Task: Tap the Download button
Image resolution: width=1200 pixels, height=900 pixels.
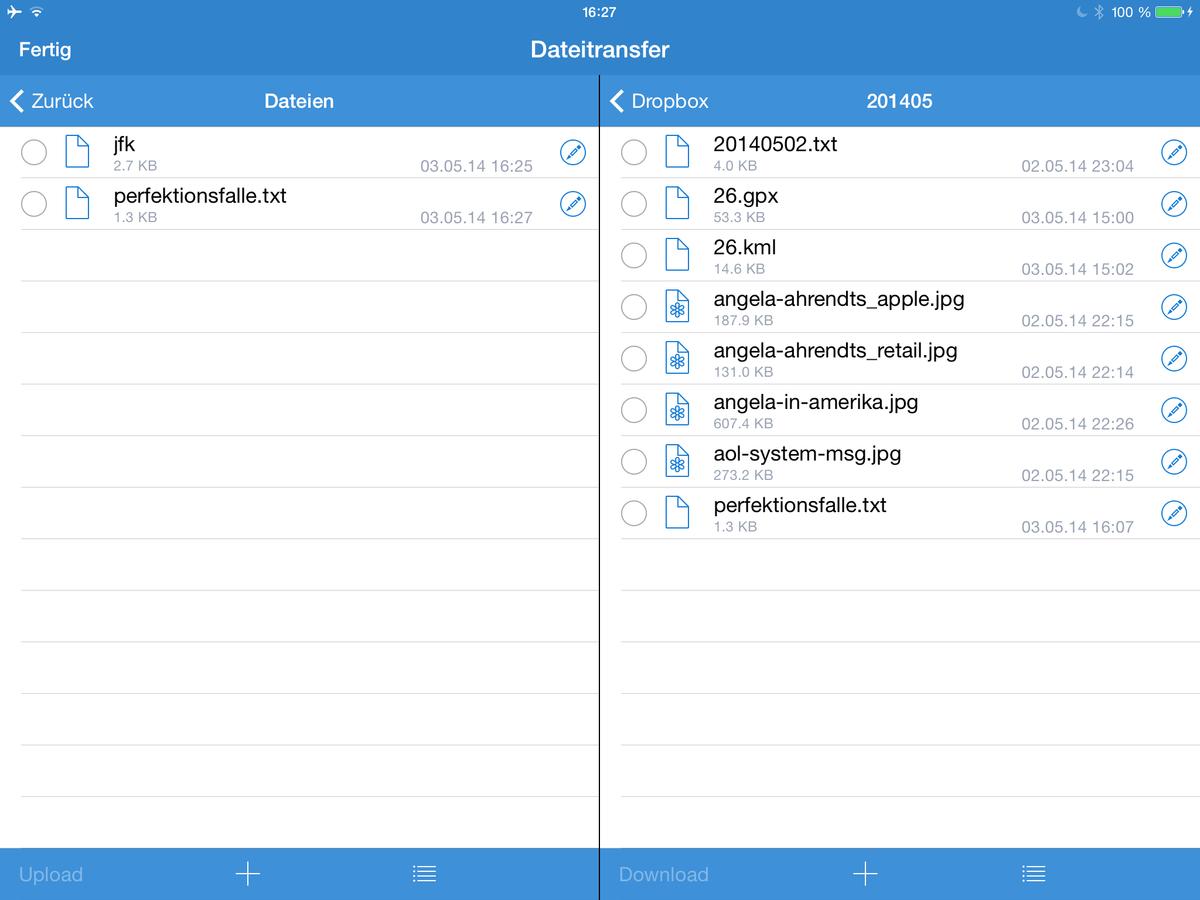Action: [x=664, y=874]
